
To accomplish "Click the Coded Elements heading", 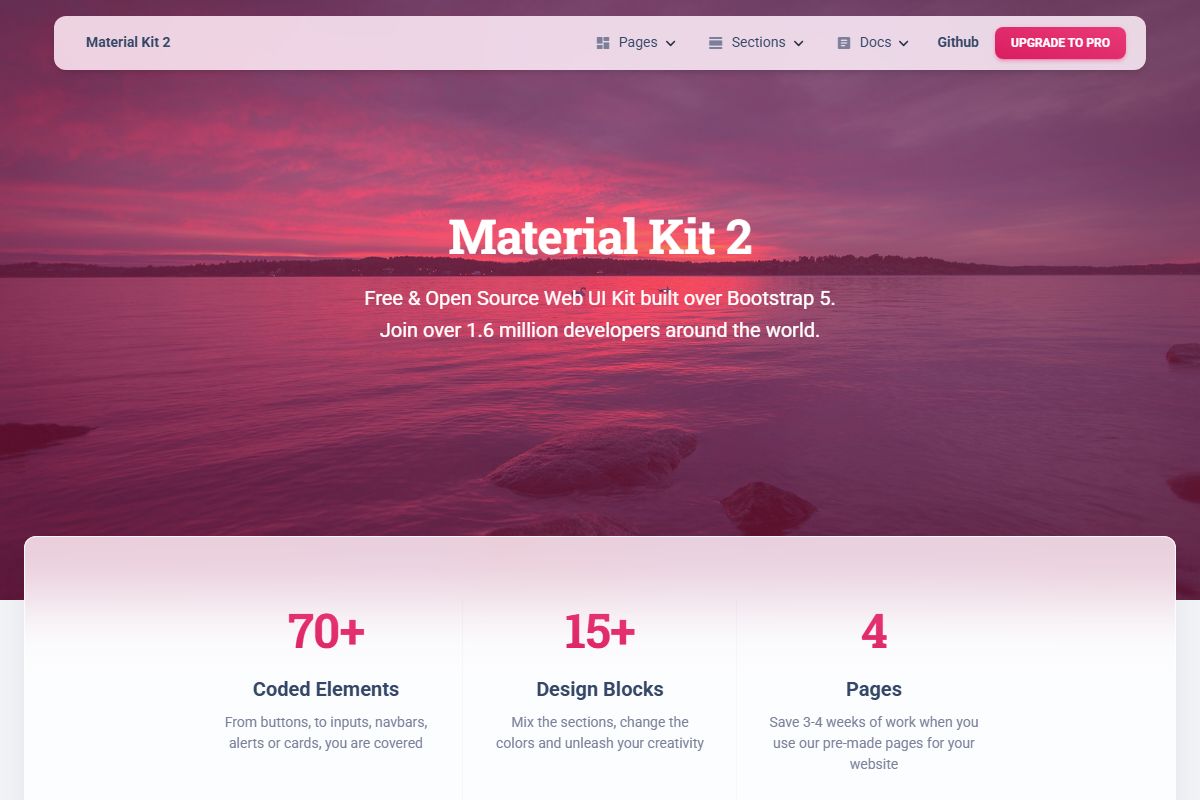I will tap(326, 689).
